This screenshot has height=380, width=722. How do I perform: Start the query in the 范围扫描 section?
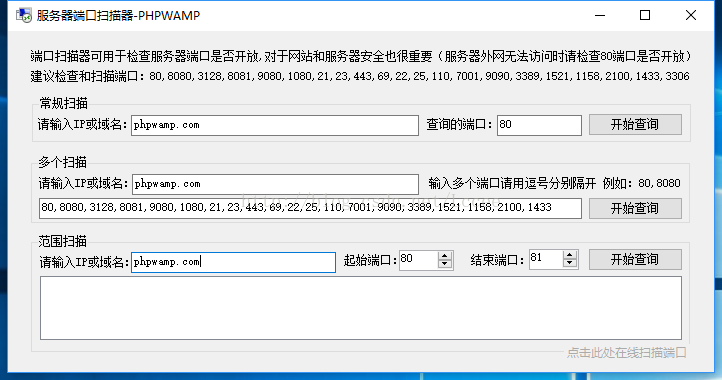click(635, 259)
